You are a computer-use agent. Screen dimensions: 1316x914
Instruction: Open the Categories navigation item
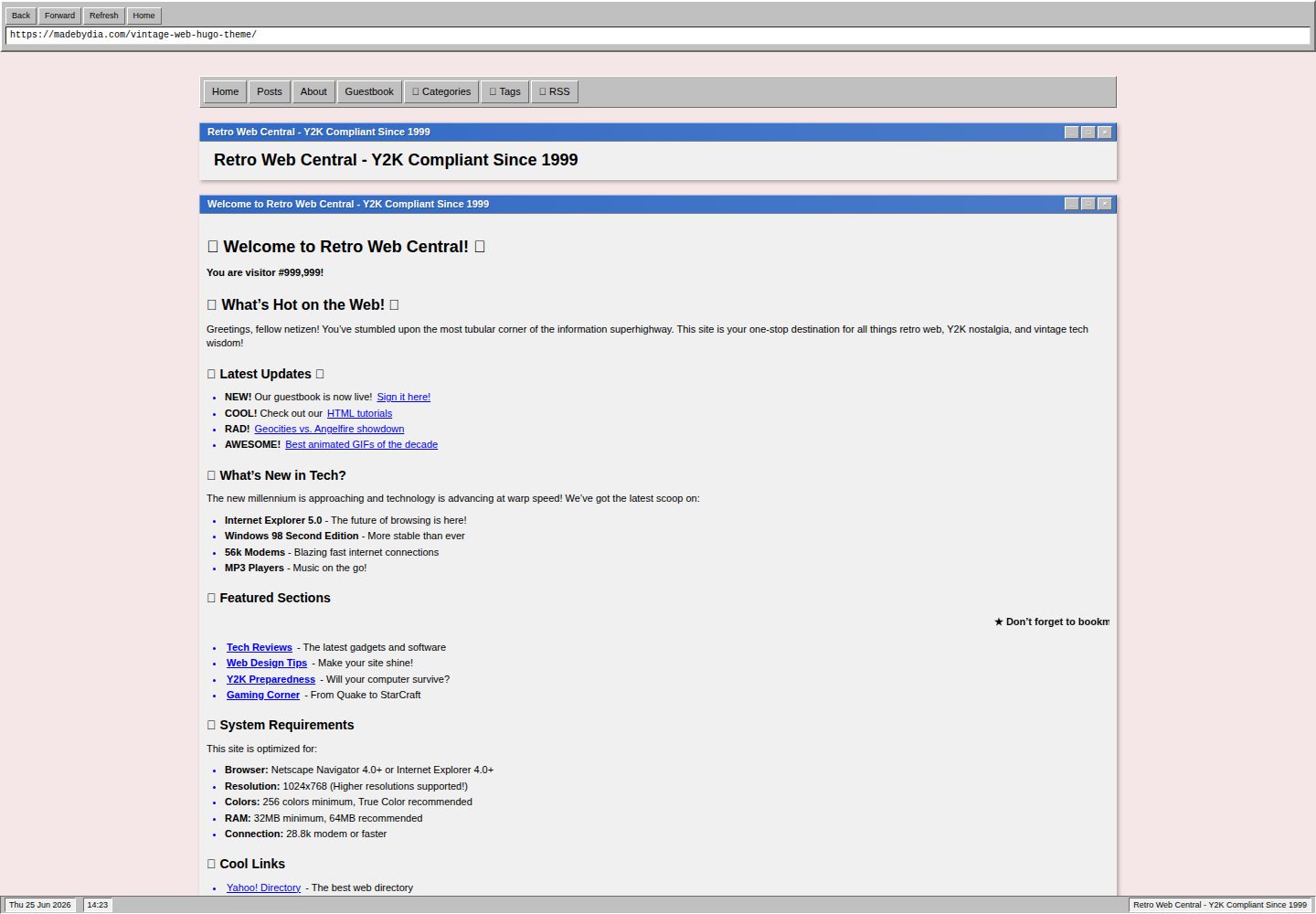[x=441, y=91]
